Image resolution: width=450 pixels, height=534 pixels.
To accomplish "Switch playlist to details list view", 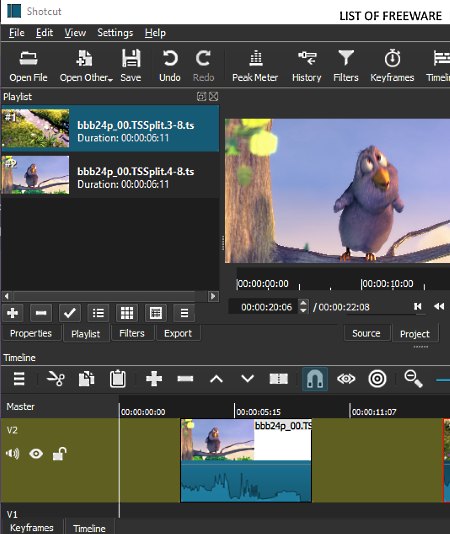I will [x=98, y=313].
